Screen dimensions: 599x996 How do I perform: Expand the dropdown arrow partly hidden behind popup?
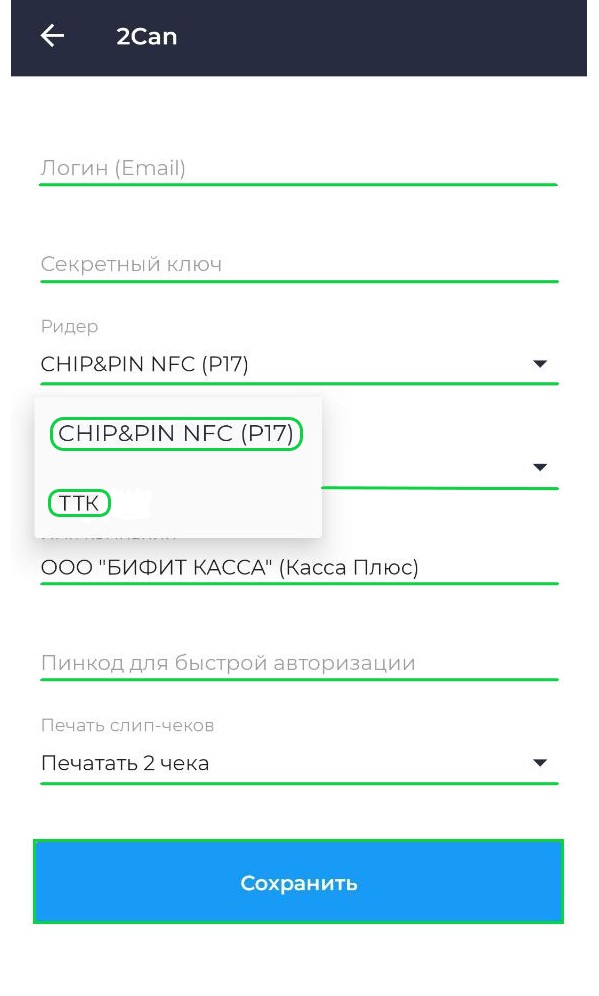tap(540, 468)
